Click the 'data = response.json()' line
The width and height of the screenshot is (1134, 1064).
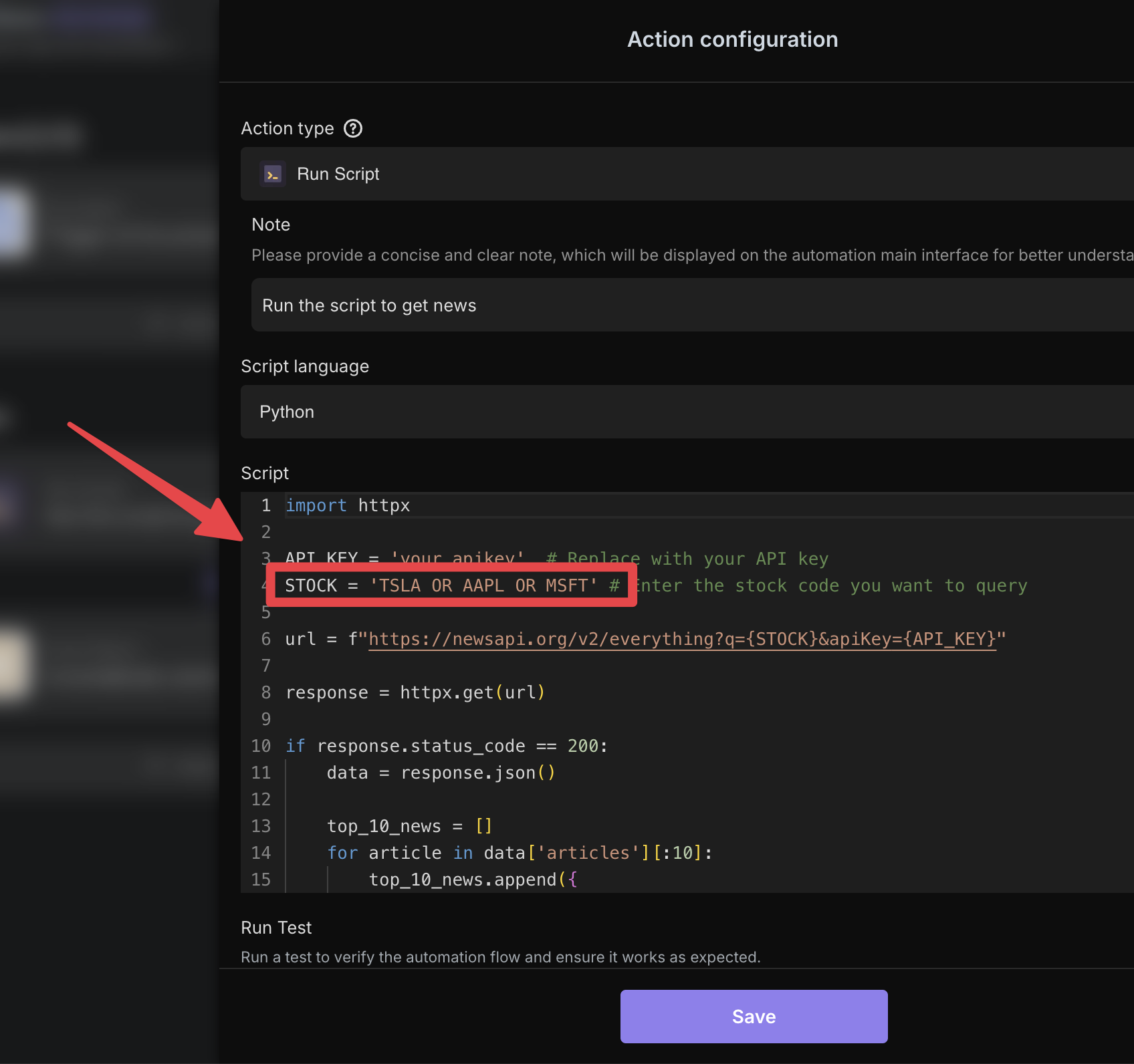click(441, 773)
